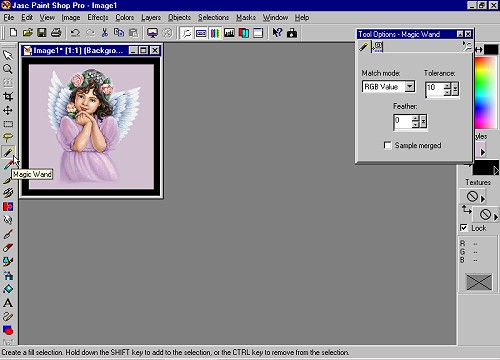The height and width of the screenshot is (360, 500).
Task: Create a new image with New icon
Action: (13, 33)
